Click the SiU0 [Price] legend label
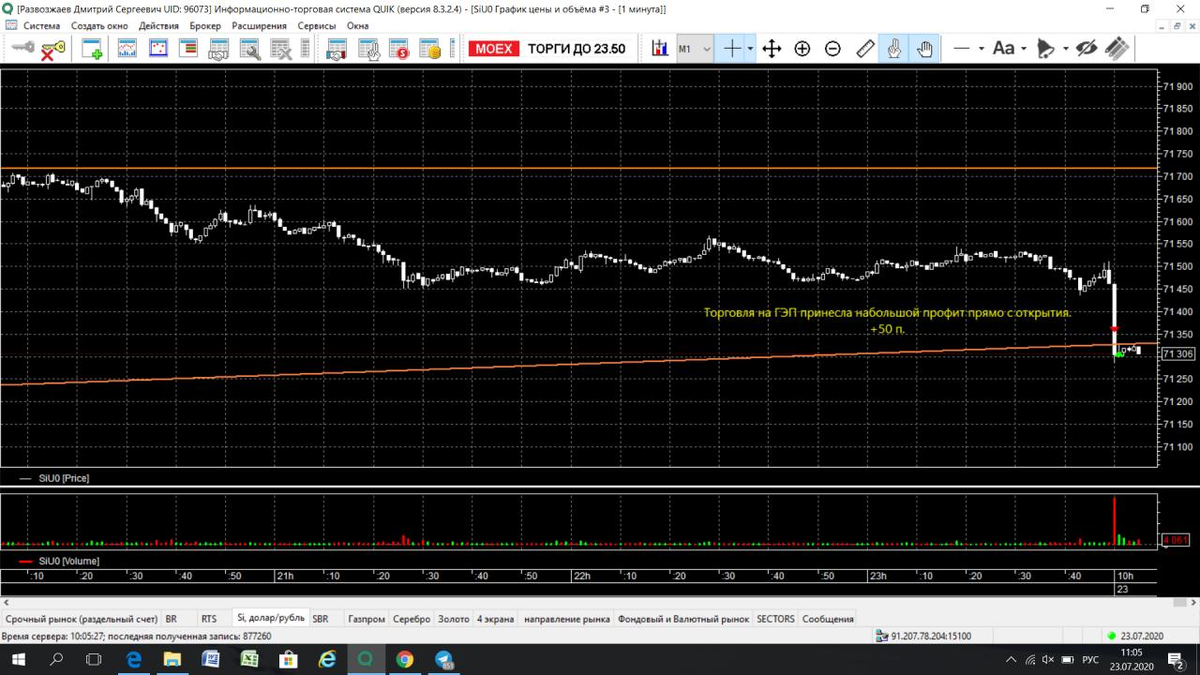 point(64,478)
